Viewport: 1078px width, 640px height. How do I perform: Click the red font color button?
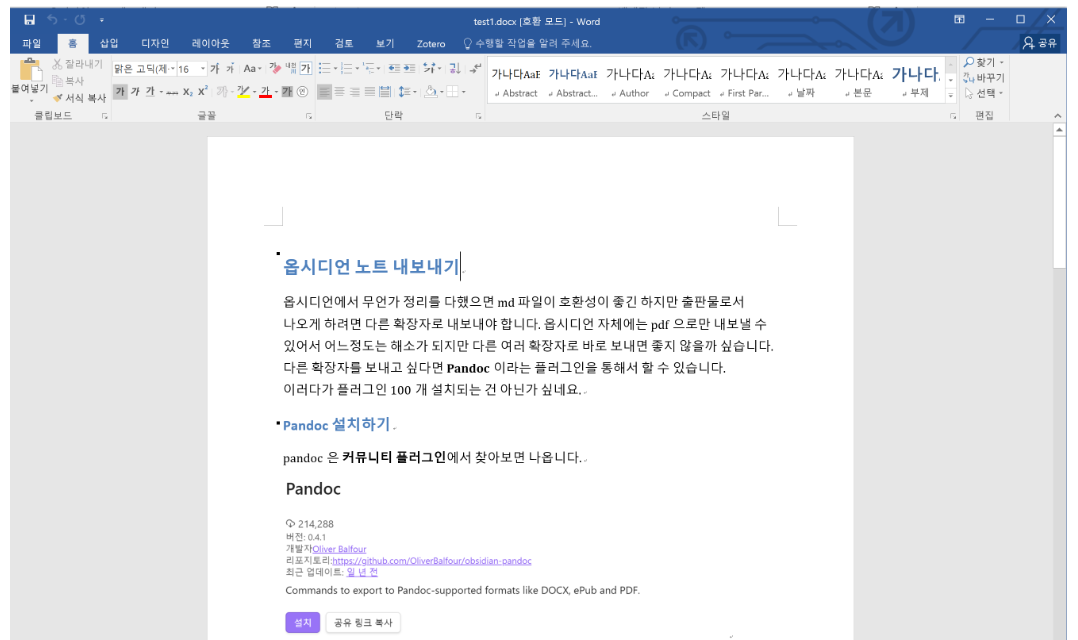pyautogui.click(x=265, y=91)
